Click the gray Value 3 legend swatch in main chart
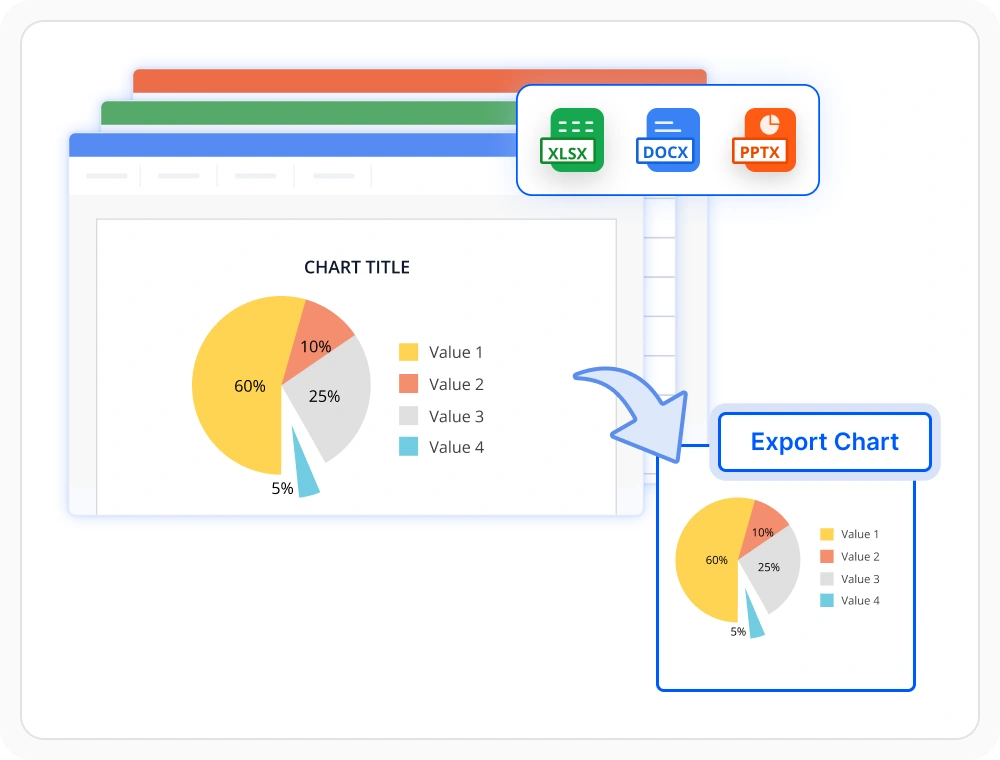 pyautogui.click(x=408, y=416)
